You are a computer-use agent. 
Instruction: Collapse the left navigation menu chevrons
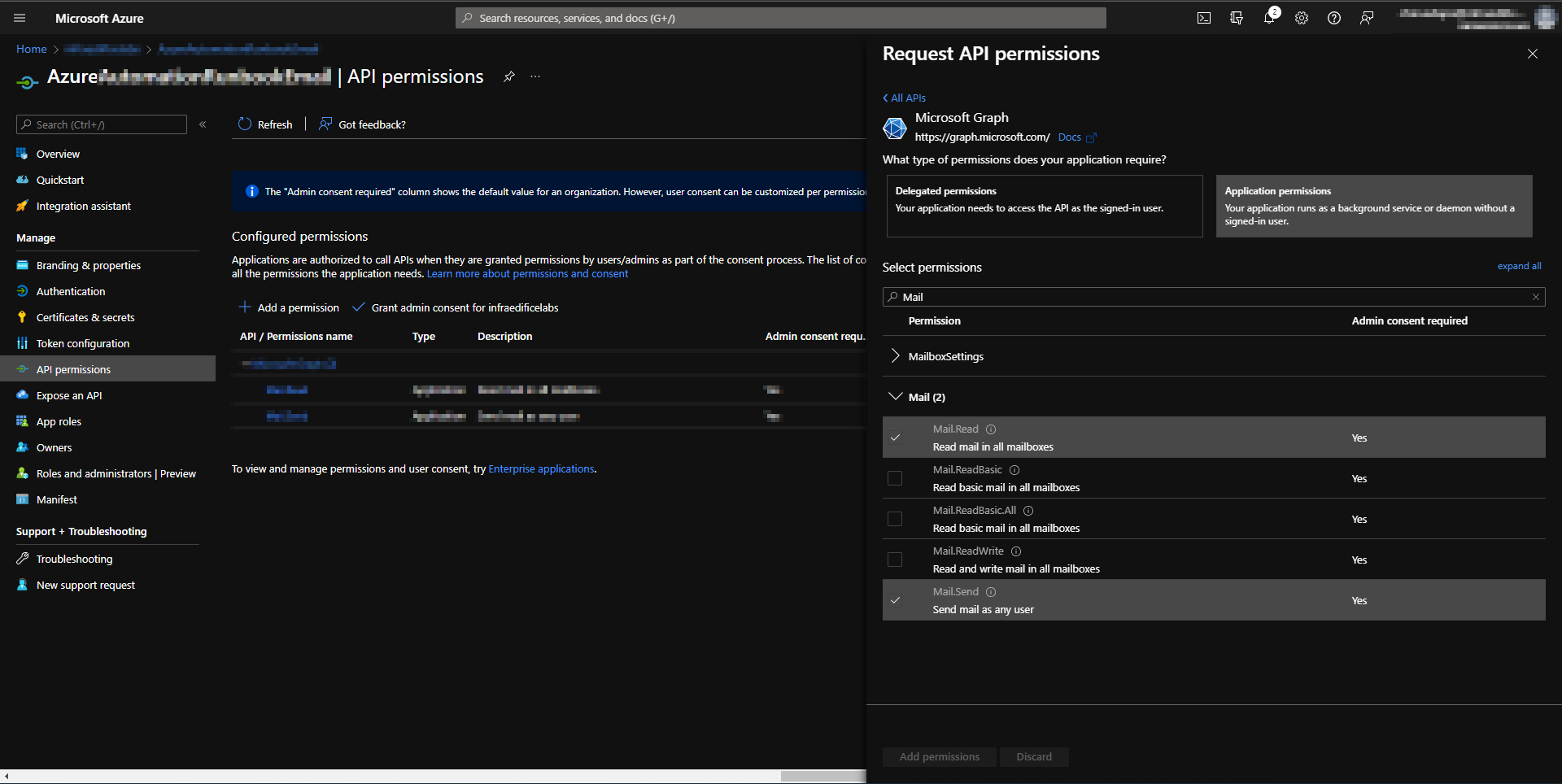pos(203,124)
